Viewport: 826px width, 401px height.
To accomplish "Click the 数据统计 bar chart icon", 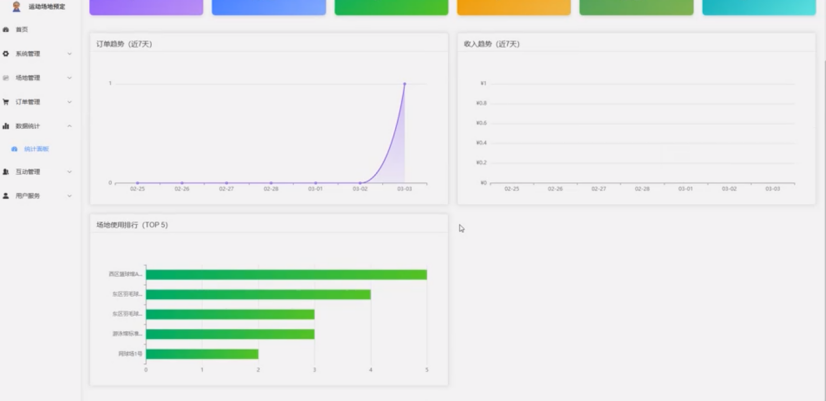I will point(6,126).
